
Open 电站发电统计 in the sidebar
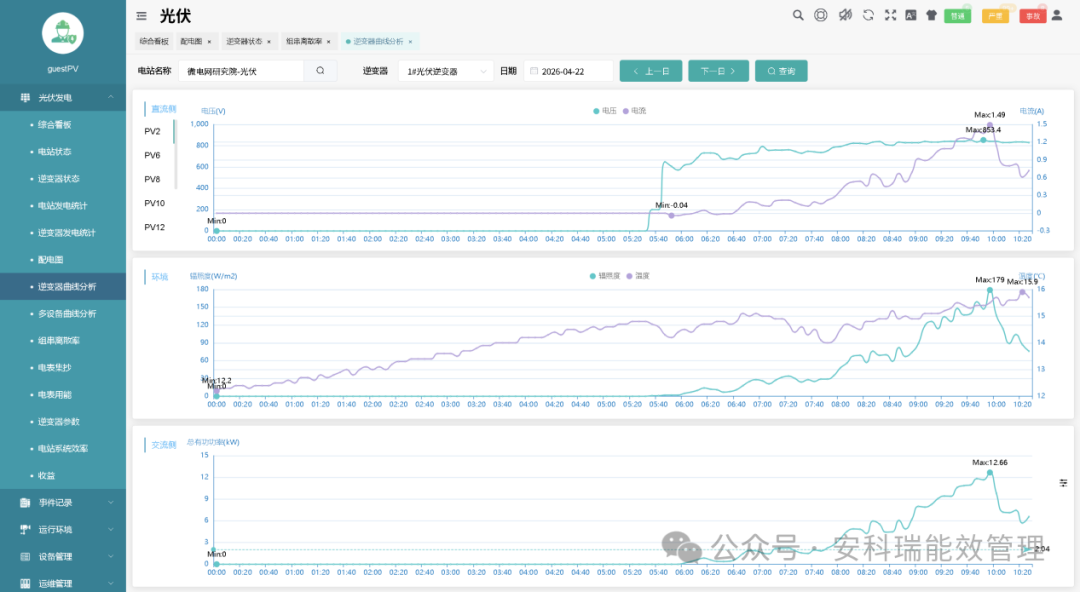point(63,205)
